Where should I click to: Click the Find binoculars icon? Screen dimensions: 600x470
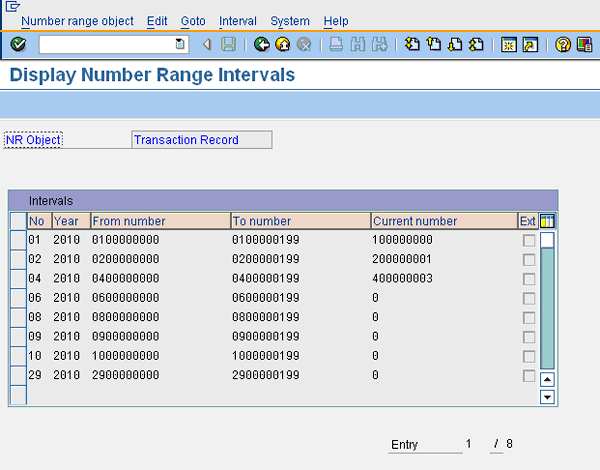(x=358, y=44)
